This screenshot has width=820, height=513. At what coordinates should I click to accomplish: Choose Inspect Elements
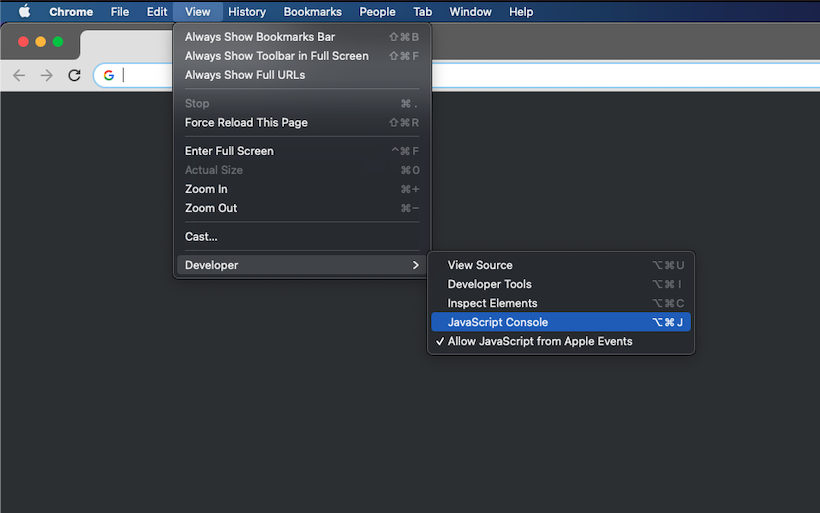(x=561, y=303)
